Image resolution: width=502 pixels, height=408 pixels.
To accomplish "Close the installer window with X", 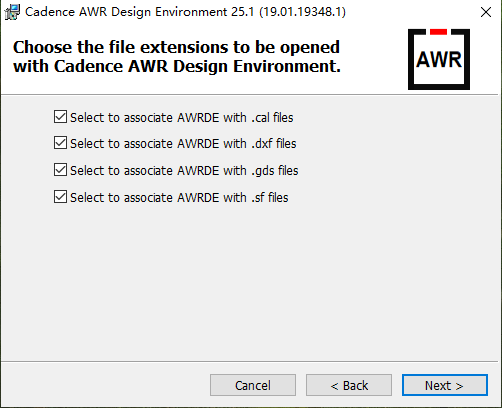I will pos(486,12).
